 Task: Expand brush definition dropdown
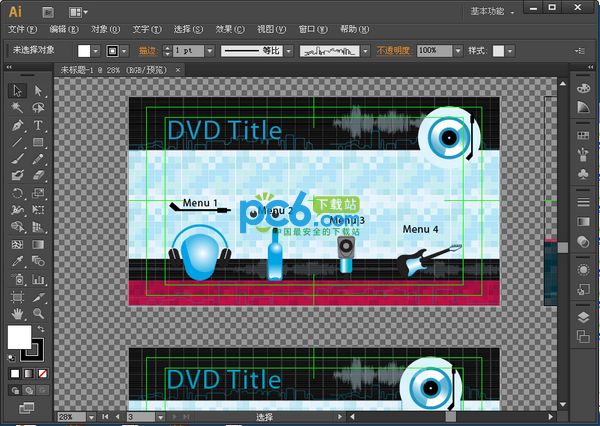(x=366, y=51)
